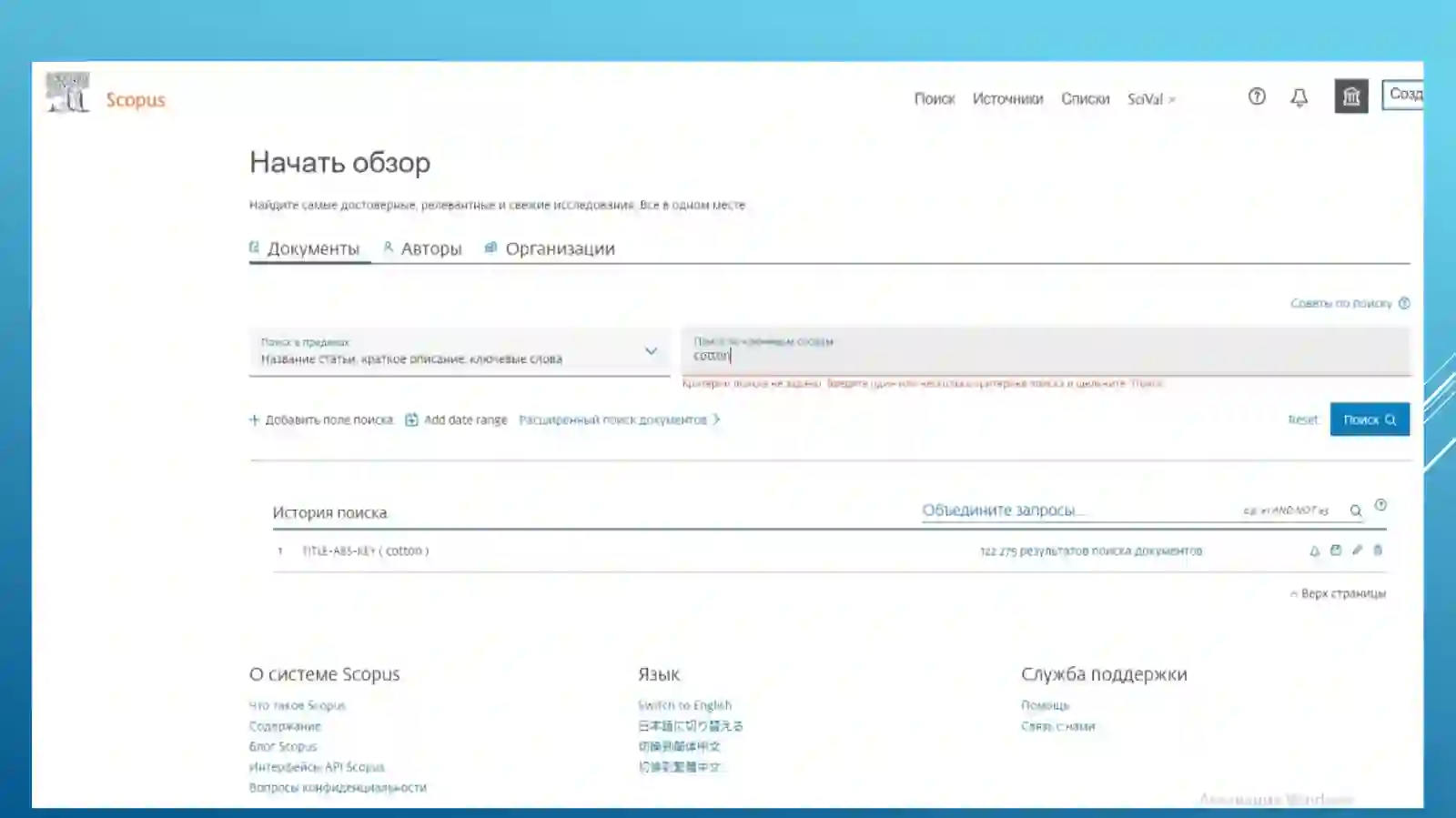The image size is (1456, 818).
Task: Open Источники in the top navigation
Action: click(1007, 99)
